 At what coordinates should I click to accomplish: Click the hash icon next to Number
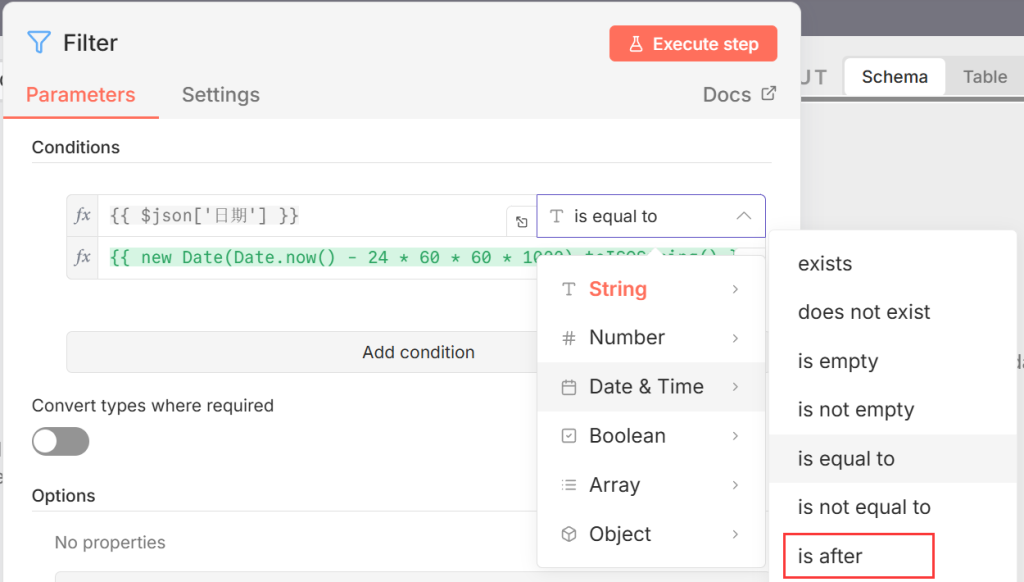[x=569, y=338]
